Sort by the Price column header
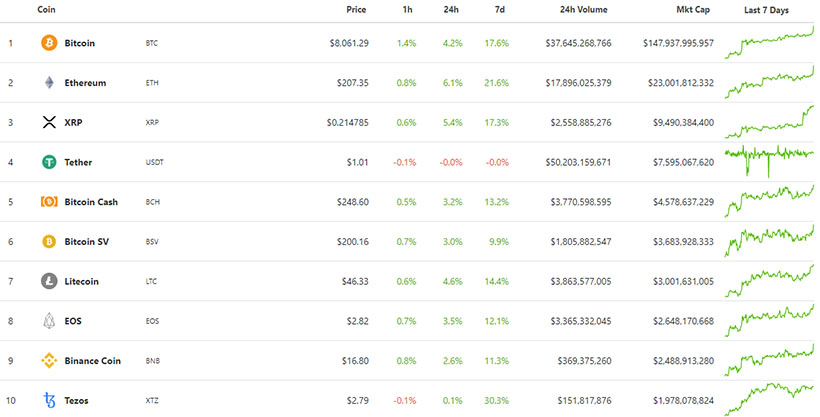This screenshot has width=820, height=417. [x=356, y=9]
